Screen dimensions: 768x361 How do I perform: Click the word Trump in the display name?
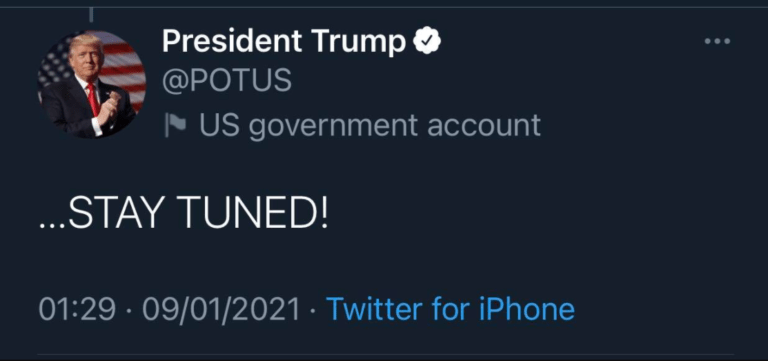coord(360,42)
